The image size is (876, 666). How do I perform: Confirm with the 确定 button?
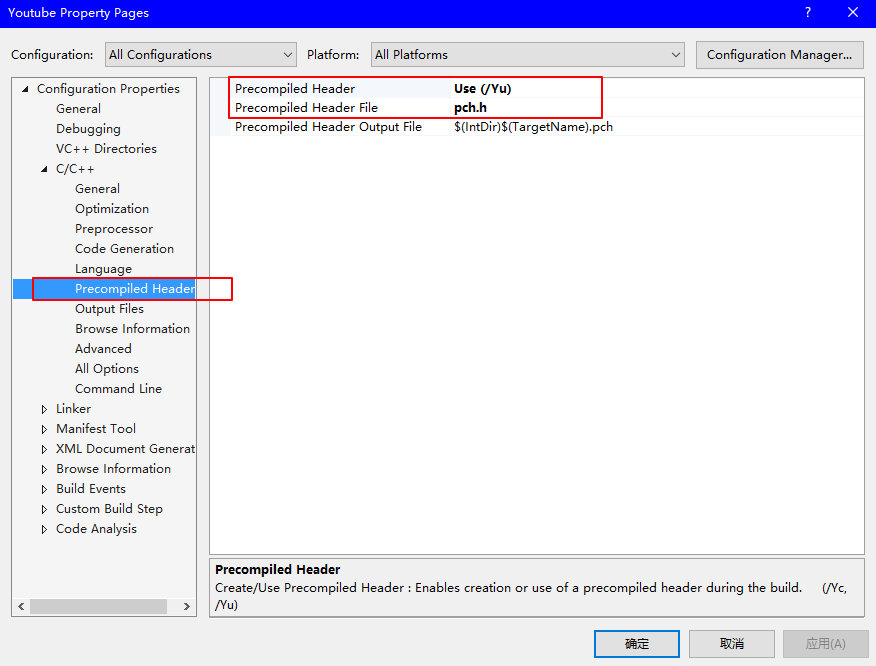click(637, 644)
